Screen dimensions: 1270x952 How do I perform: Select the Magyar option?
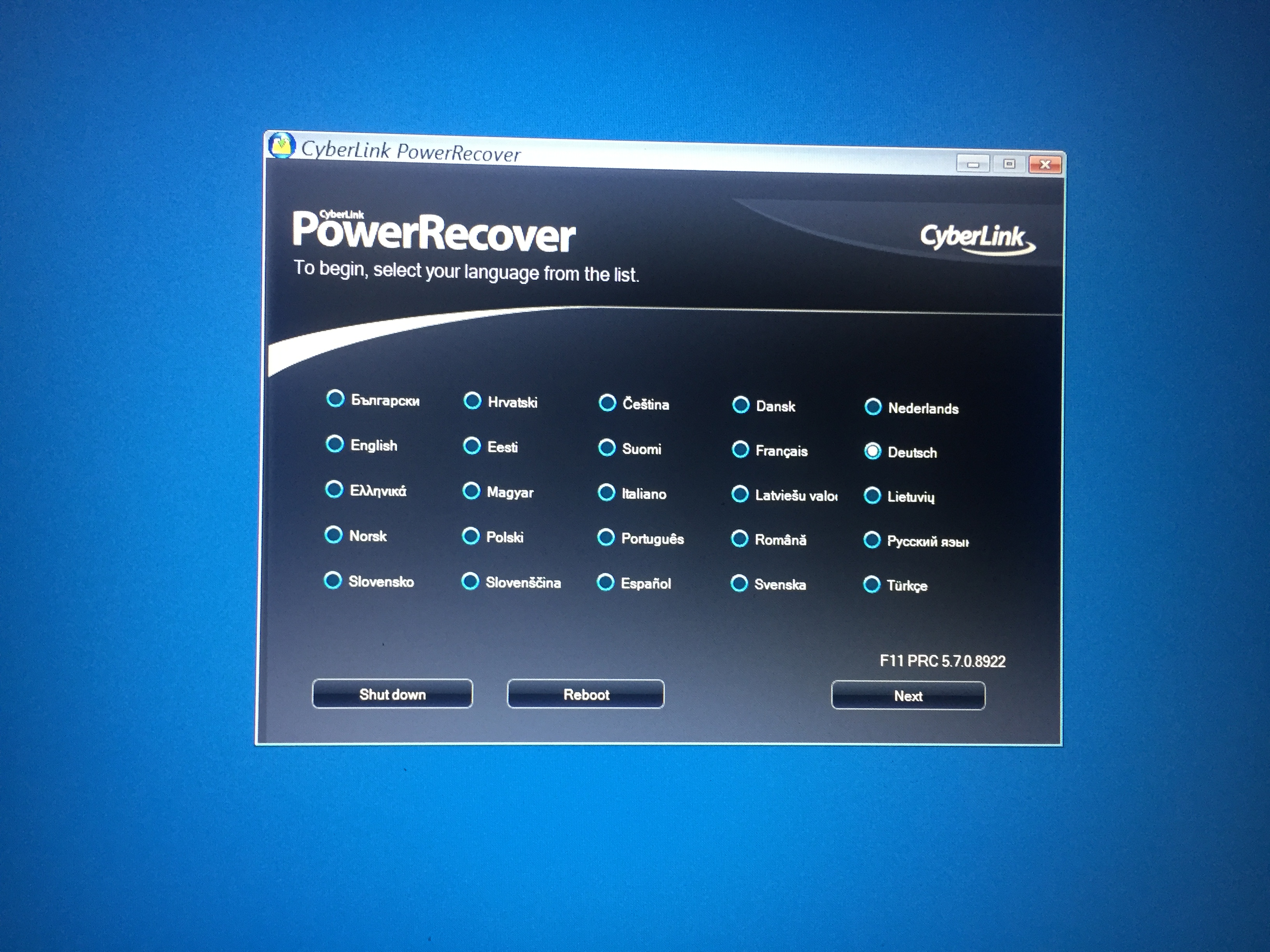[x=471, y=491]
